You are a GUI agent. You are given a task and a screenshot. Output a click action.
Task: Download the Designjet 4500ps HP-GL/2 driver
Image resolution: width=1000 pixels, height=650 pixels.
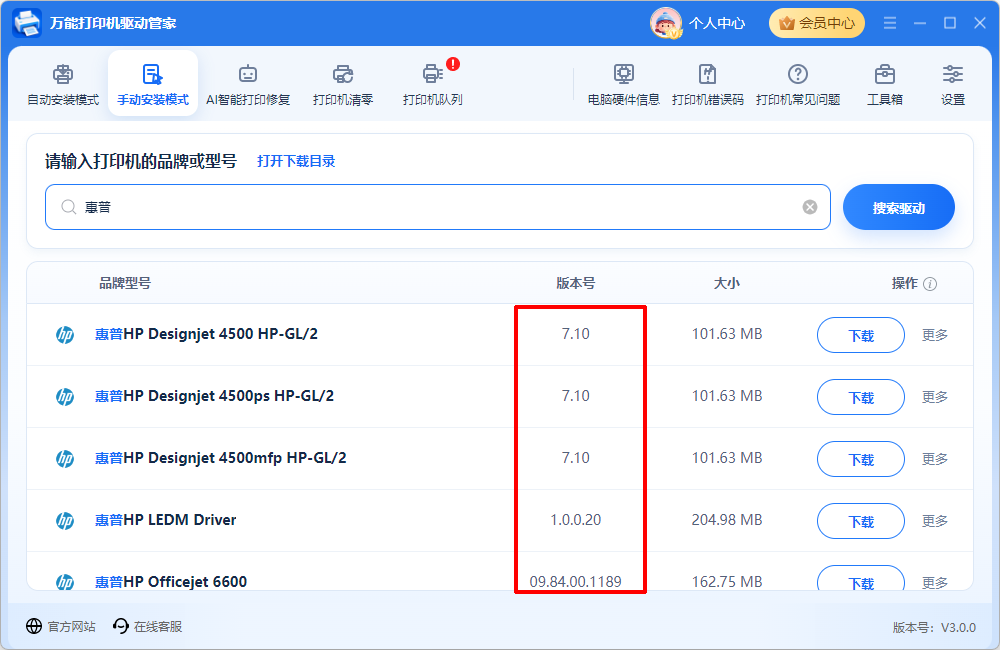861,397
